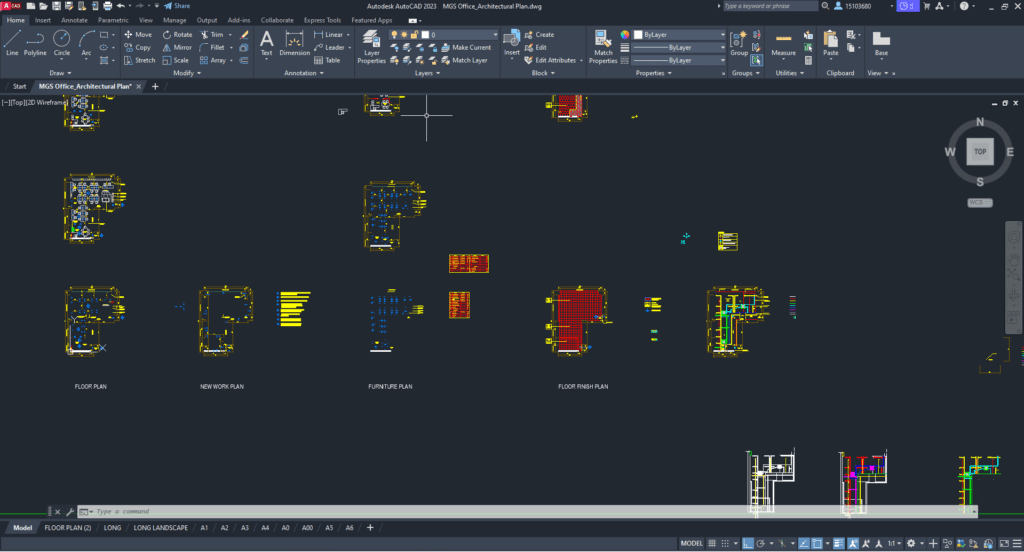The height and width of the screenshot is (552, 1024).
Task: Click the command line input field
Action: [x=400, y=511]
